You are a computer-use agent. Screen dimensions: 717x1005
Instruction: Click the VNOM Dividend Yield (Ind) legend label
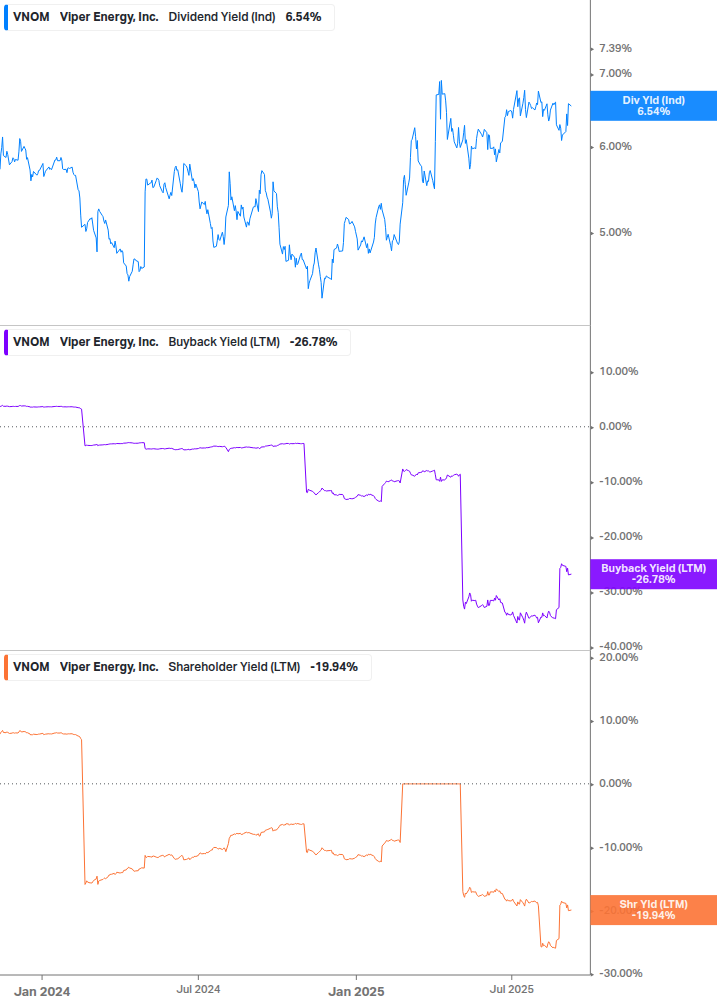coord(169,17)
